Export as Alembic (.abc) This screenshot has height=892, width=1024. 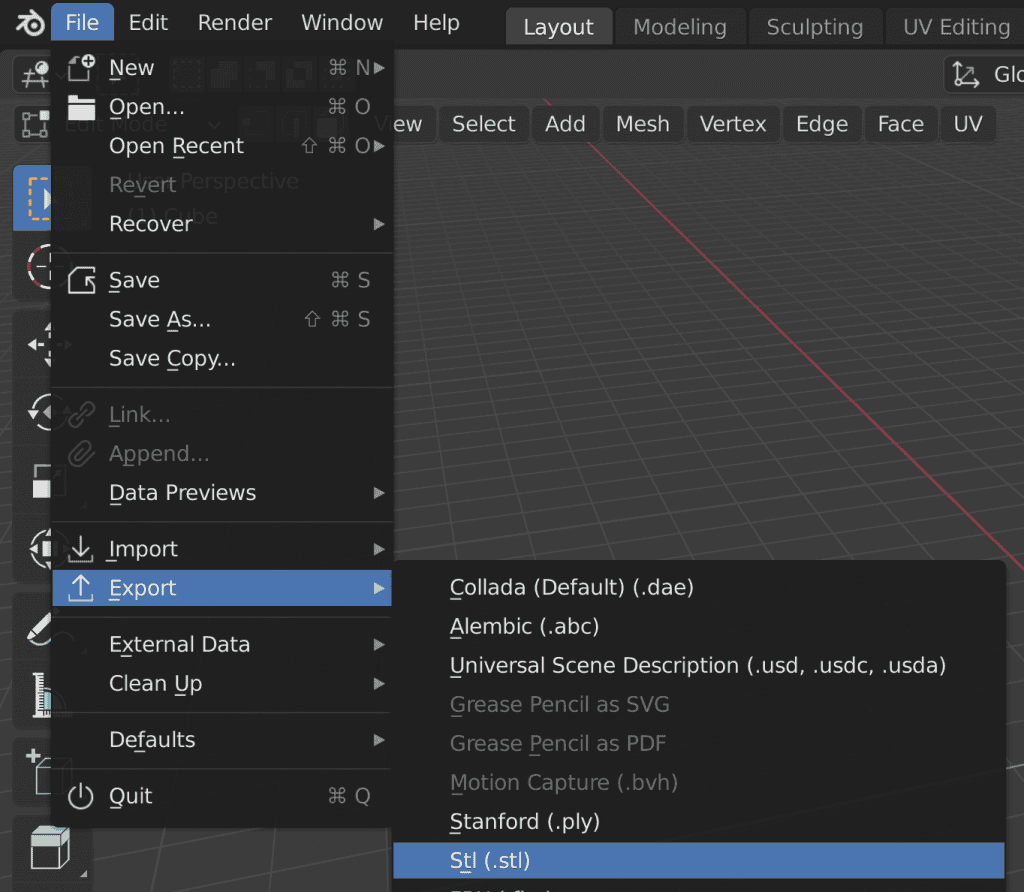click(x=699, y=626)
